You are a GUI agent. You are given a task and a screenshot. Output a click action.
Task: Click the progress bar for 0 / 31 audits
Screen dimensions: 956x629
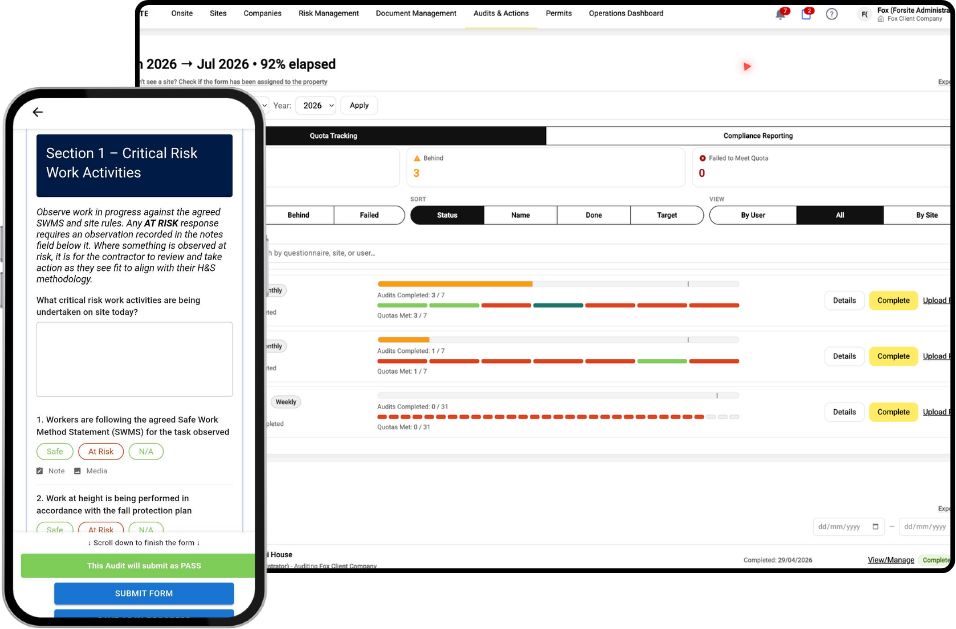(558, 396)
